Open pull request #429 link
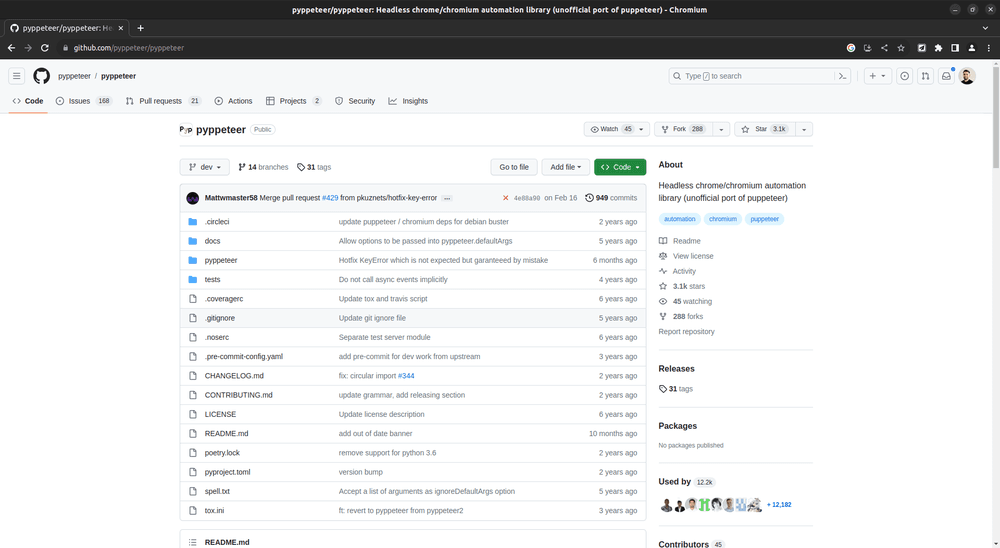The image size is (1000, 548). [330, 198]
